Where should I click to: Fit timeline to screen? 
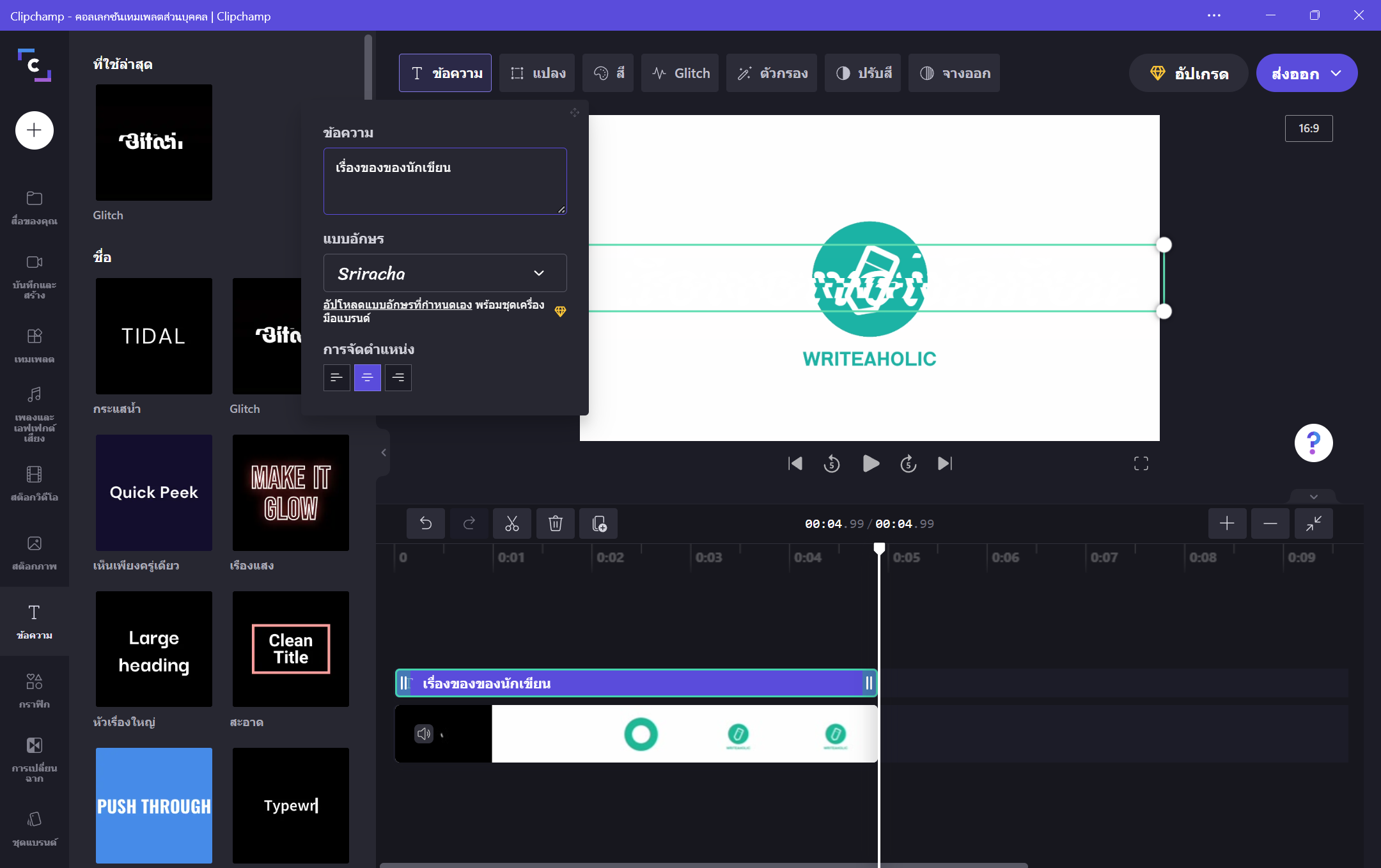point(1314,523)
